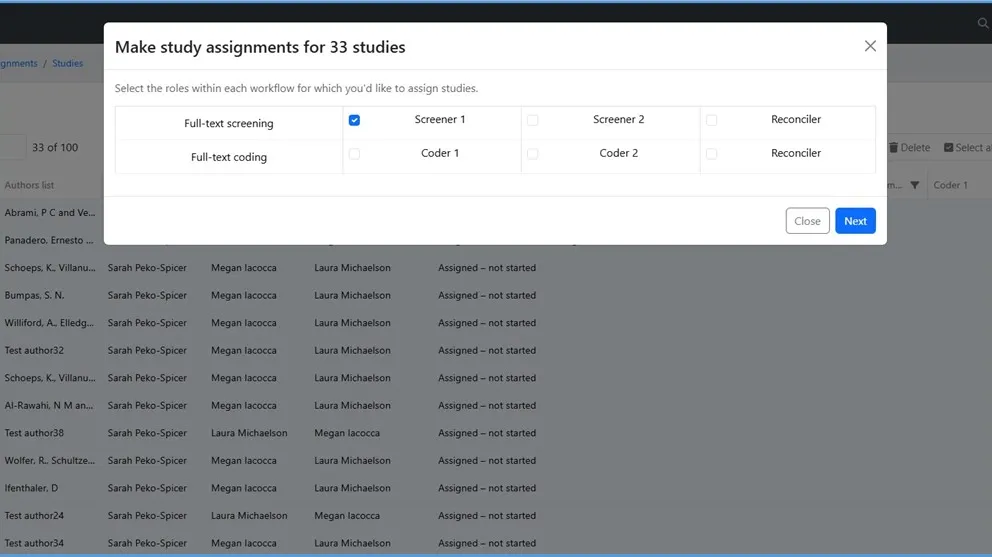This screenshot has width=992, height=557.
Task: Click the Close button in dialog footer
Action: (807, 221)
